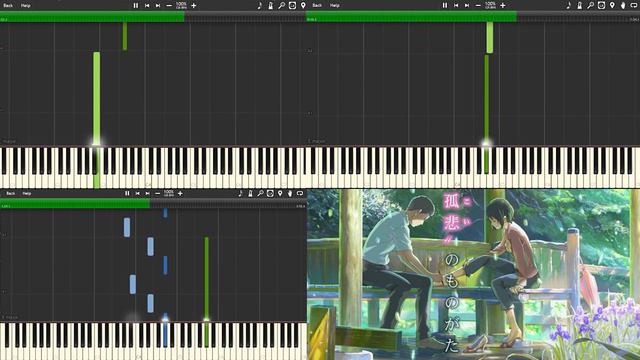Open zoom magnifier in bottom-left window
Screen dimensions: 640x360
tap(260, 193)
